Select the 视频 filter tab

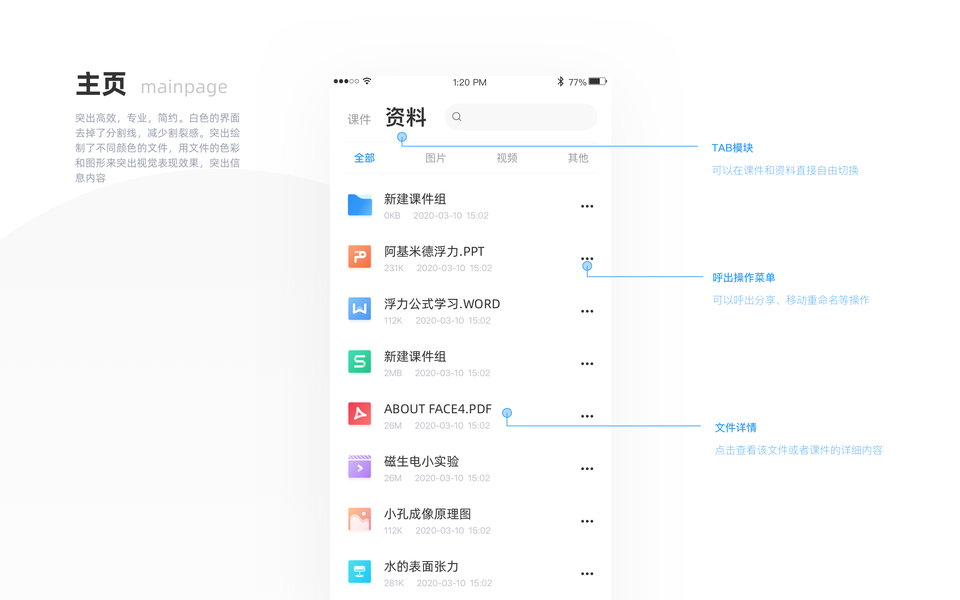[507, 158]
